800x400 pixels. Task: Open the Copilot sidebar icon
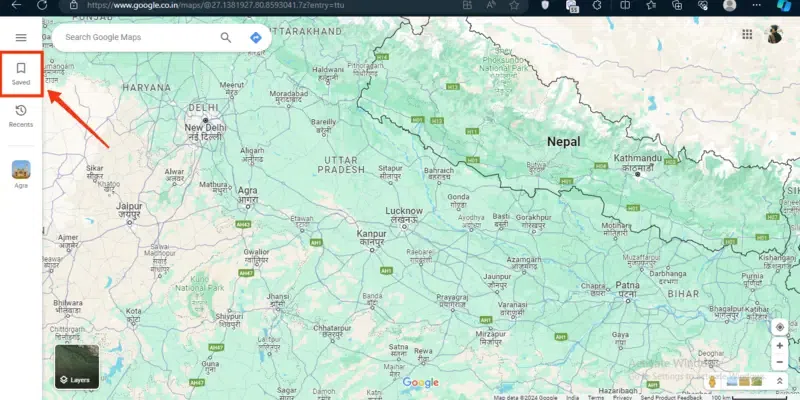coord(784,5)
